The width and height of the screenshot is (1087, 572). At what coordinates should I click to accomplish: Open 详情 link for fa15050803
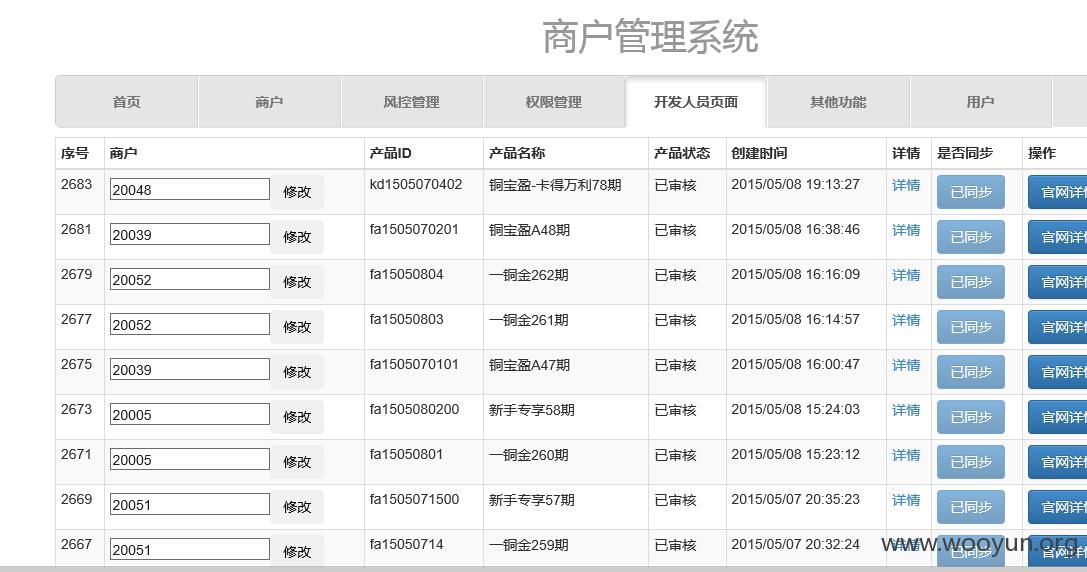point(906,320)
